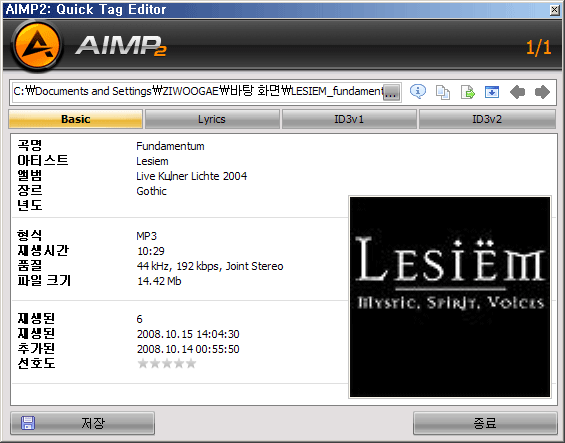The width and height of the screenshot is (565, 443).
Task: Go to previous file with left arrow
Action: tap(517, 92)
